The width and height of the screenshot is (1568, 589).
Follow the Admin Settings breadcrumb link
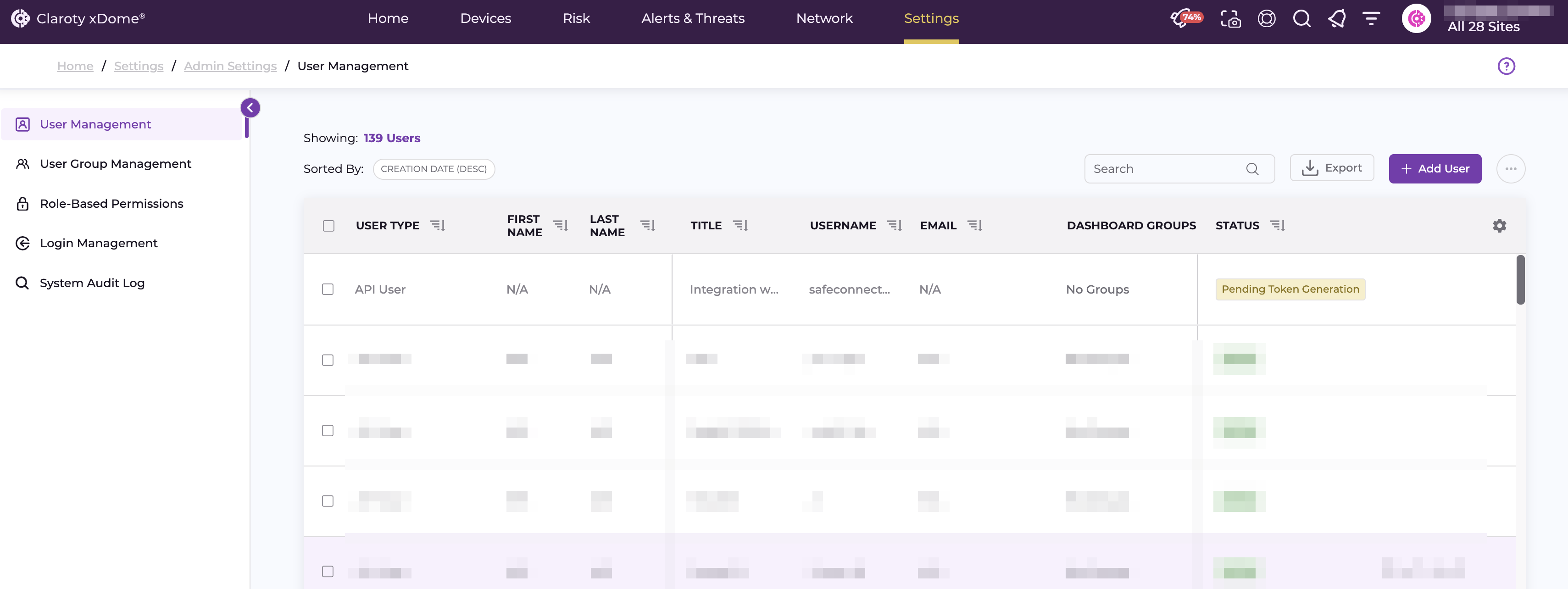coord(230,66)
